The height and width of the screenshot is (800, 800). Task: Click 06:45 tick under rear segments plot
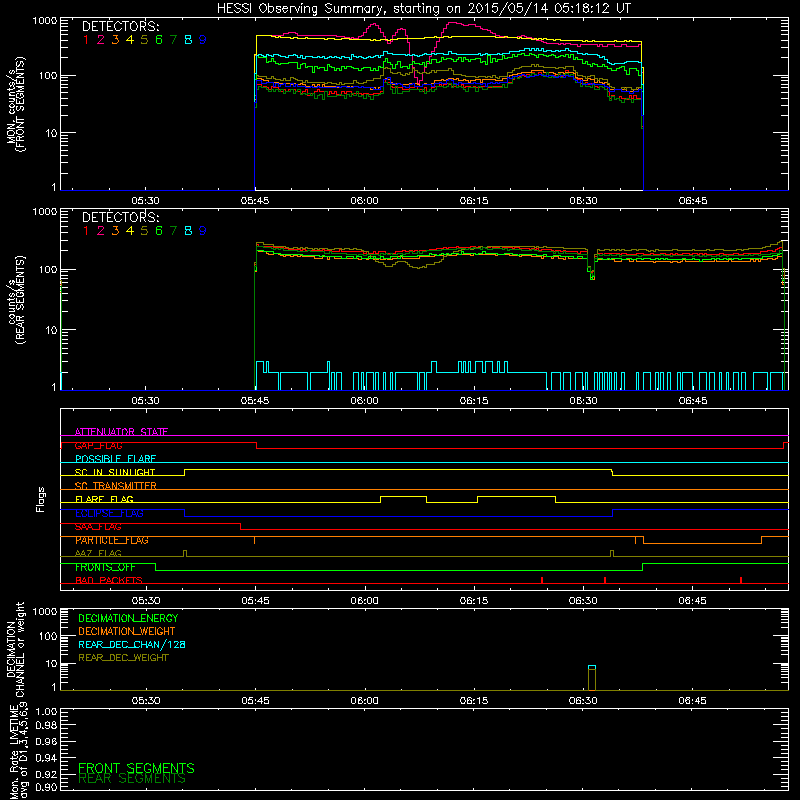[692, 401]
